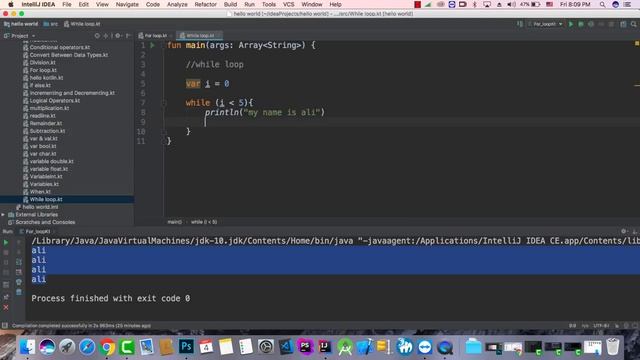Open Conditional operators.kt file
The width and height of the screenshot is (640, 360).
60,47
